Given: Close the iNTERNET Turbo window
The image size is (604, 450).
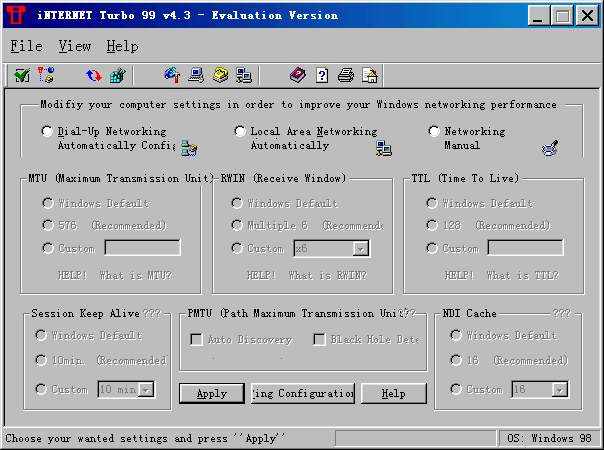Looking at the screenshot, I should pyautogui.click(x=587, y=16).
